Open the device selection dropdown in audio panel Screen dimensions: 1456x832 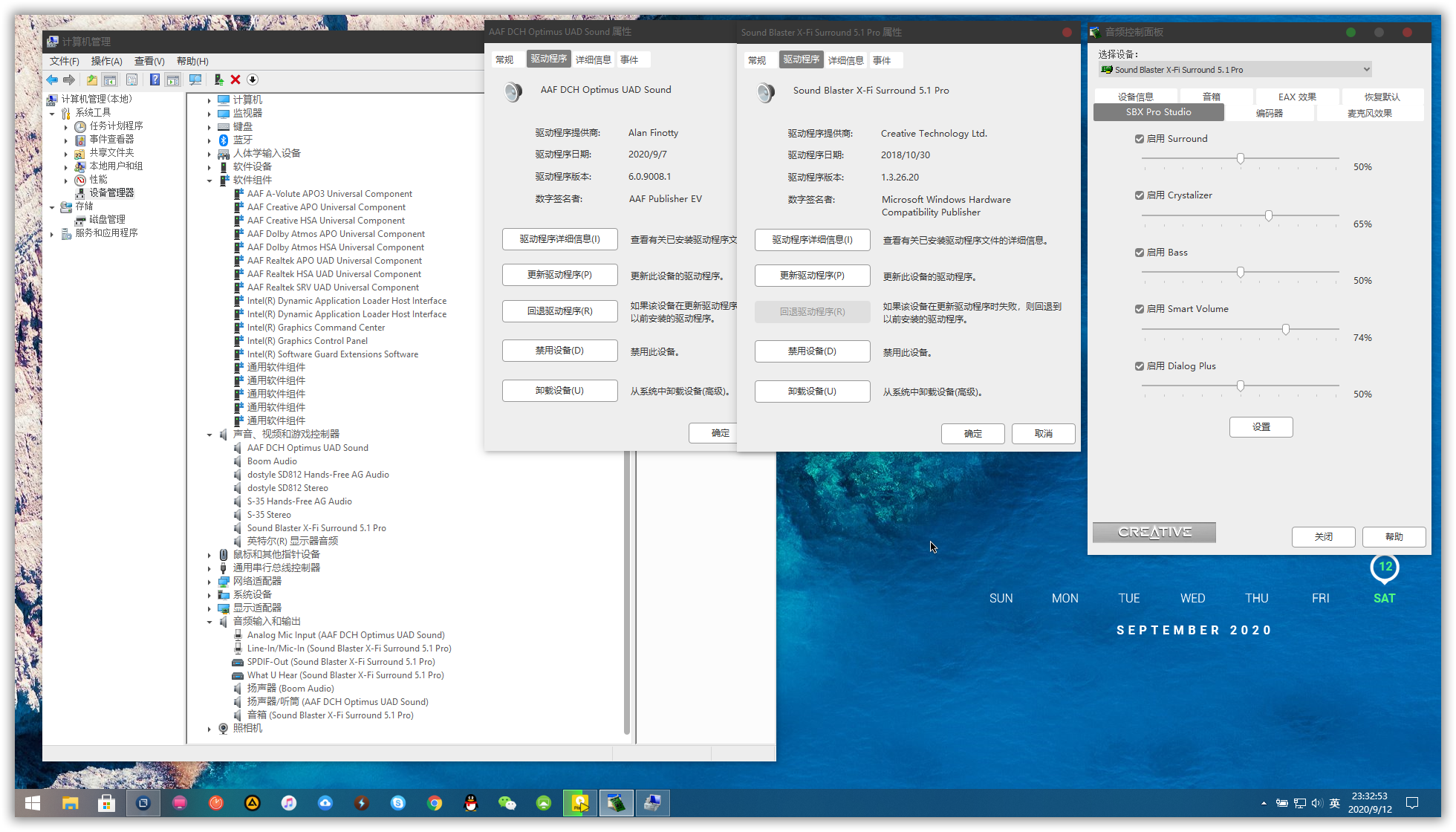(1235, 70)
